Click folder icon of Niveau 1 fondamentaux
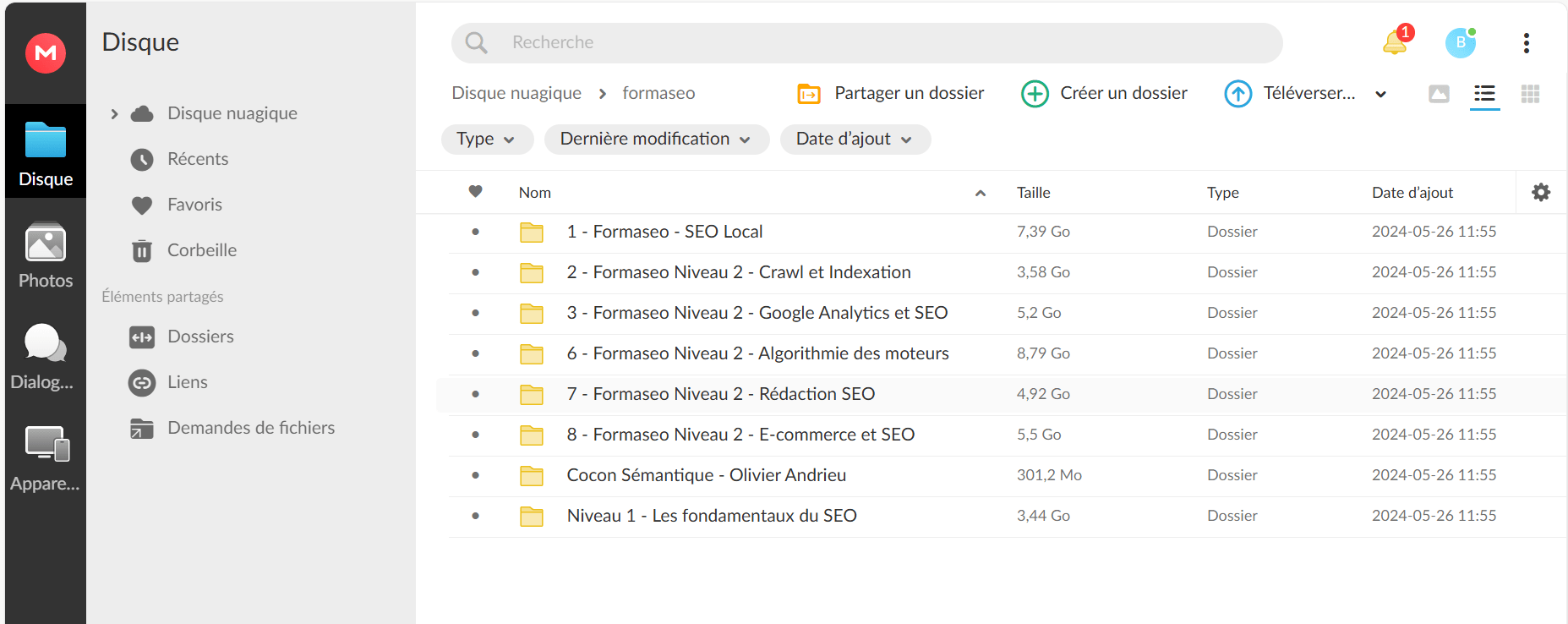 point(532,516)
